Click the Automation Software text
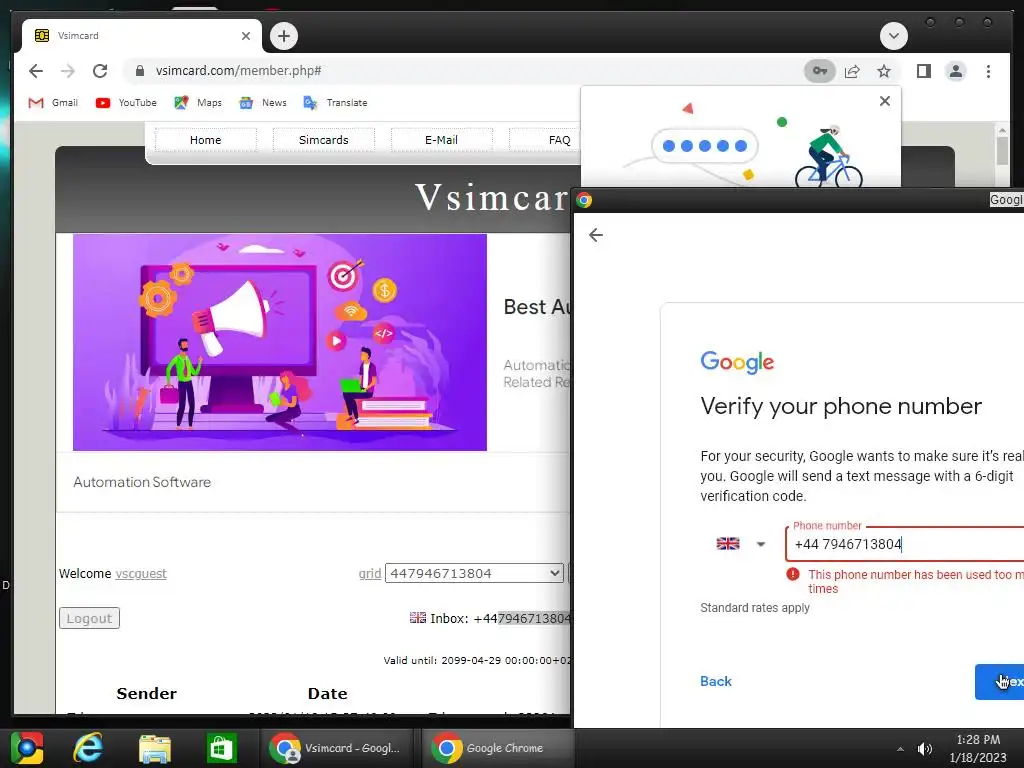The height and width of the screenshot is (768, 1024). pyautogui.click(x=142, y=482)
